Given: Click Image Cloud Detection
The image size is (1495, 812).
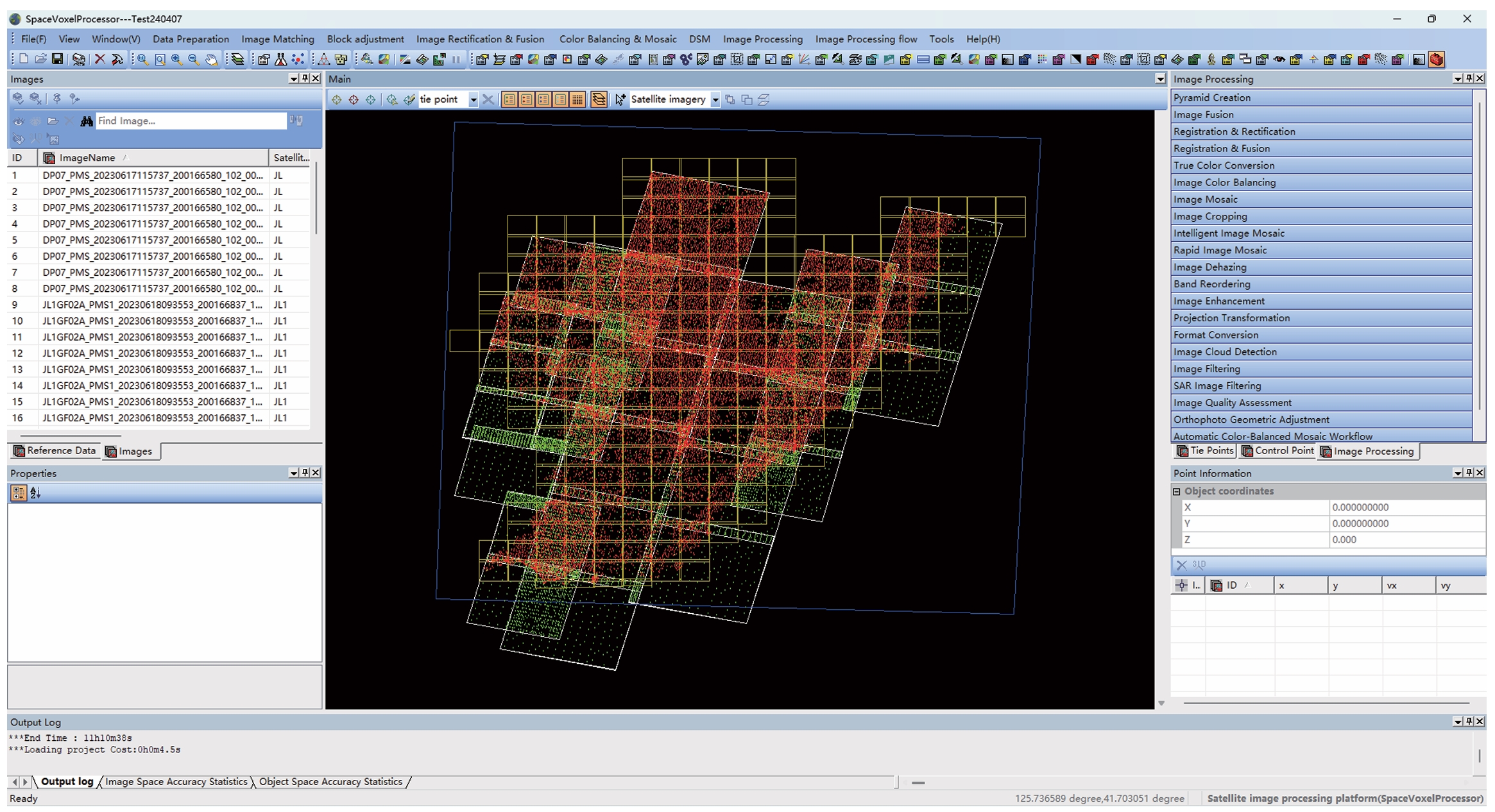Looking at the screenshot, I should (1321, 352).
